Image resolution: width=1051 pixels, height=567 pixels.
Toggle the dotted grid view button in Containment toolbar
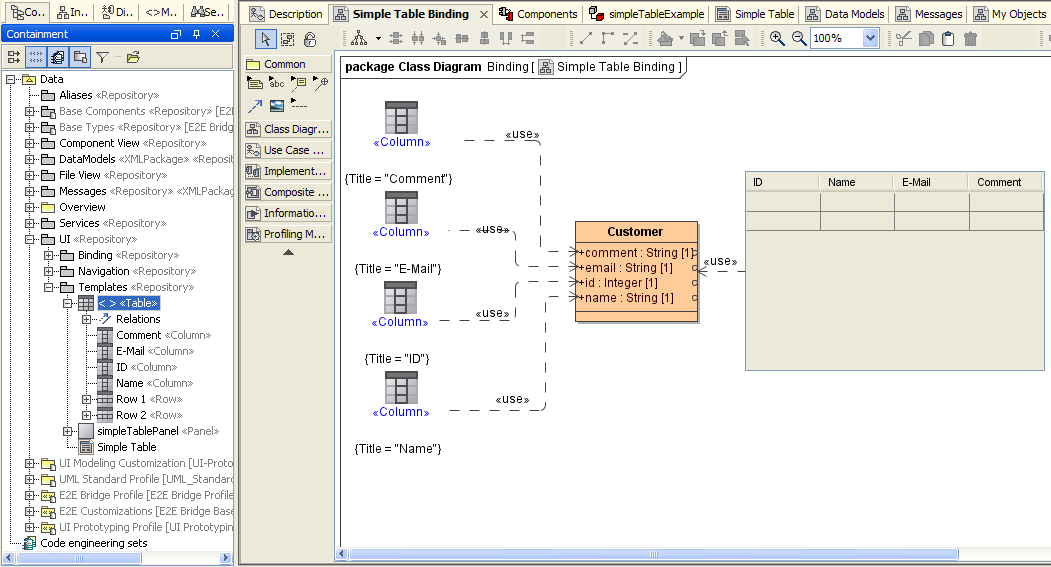click(36, 57)
